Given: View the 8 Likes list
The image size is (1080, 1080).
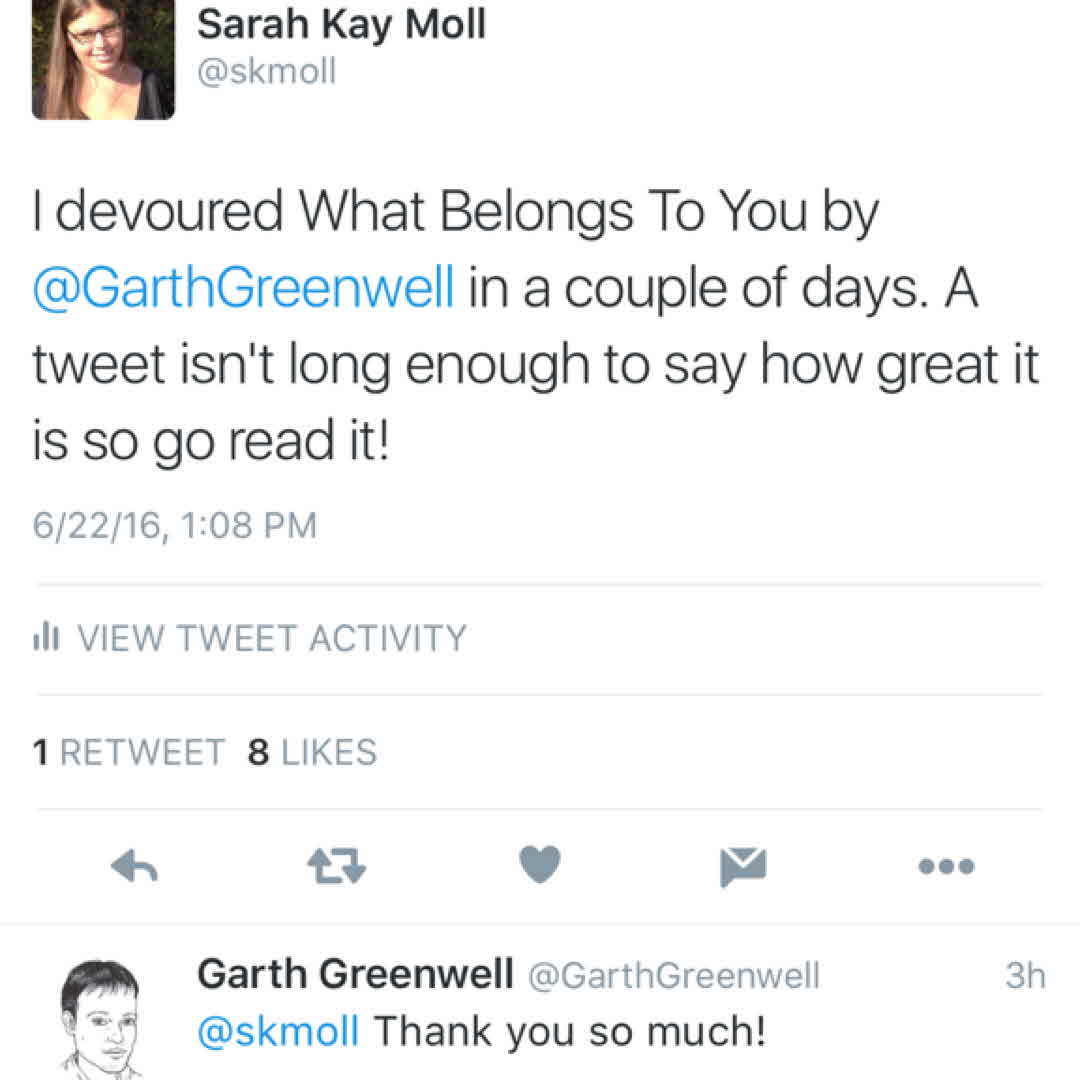Looking at the screenshot, I should [x=313, y=752].
